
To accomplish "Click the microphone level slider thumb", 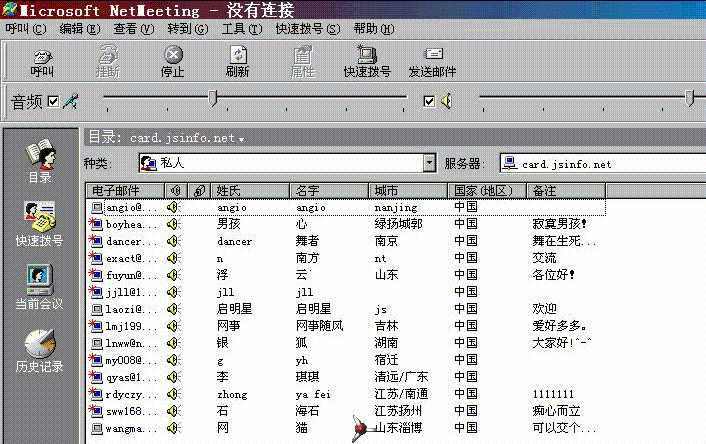I will 213,98.
